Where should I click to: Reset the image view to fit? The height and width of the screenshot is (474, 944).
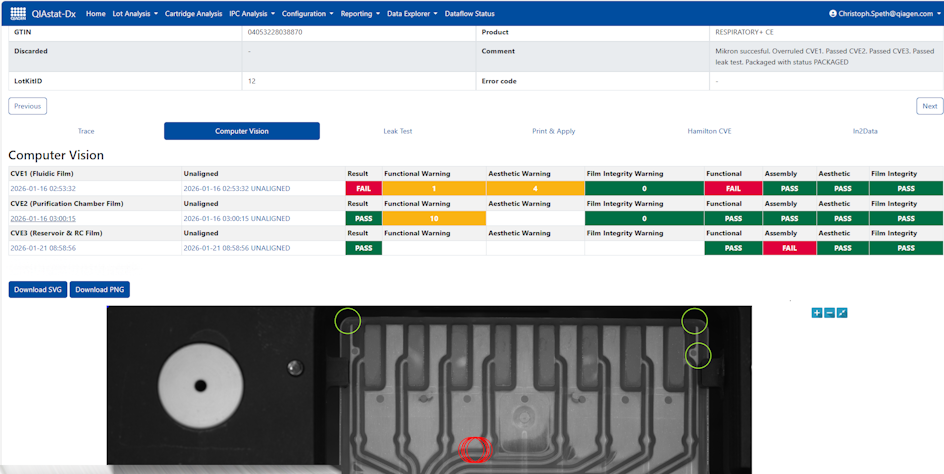click(842, 313)
